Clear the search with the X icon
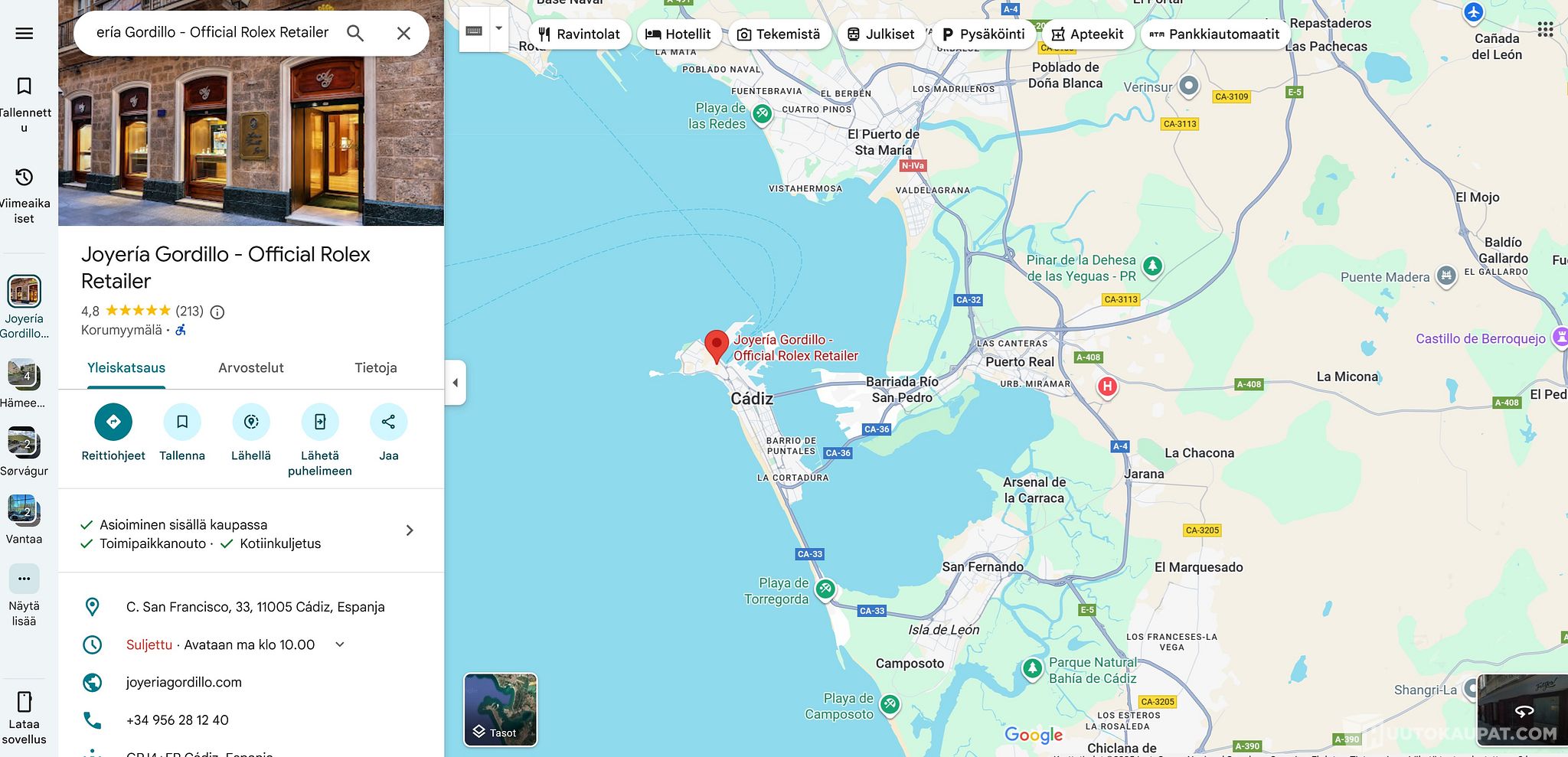1568x757 pixels. (x=403, y=33)
